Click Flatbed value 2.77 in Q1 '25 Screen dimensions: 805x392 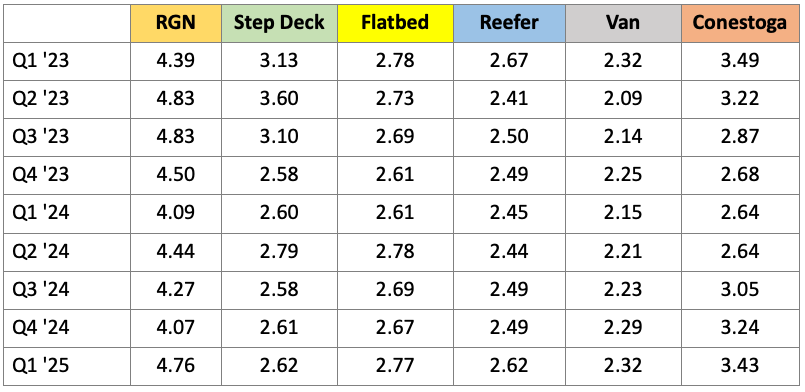click(395, 366)
